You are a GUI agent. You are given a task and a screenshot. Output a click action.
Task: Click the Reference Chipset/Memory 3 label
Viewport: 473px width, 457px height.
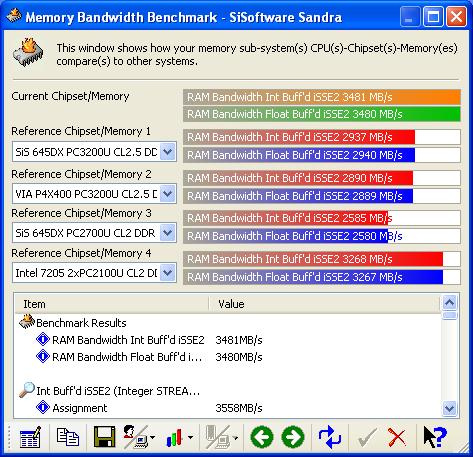(x=81, y=213)
